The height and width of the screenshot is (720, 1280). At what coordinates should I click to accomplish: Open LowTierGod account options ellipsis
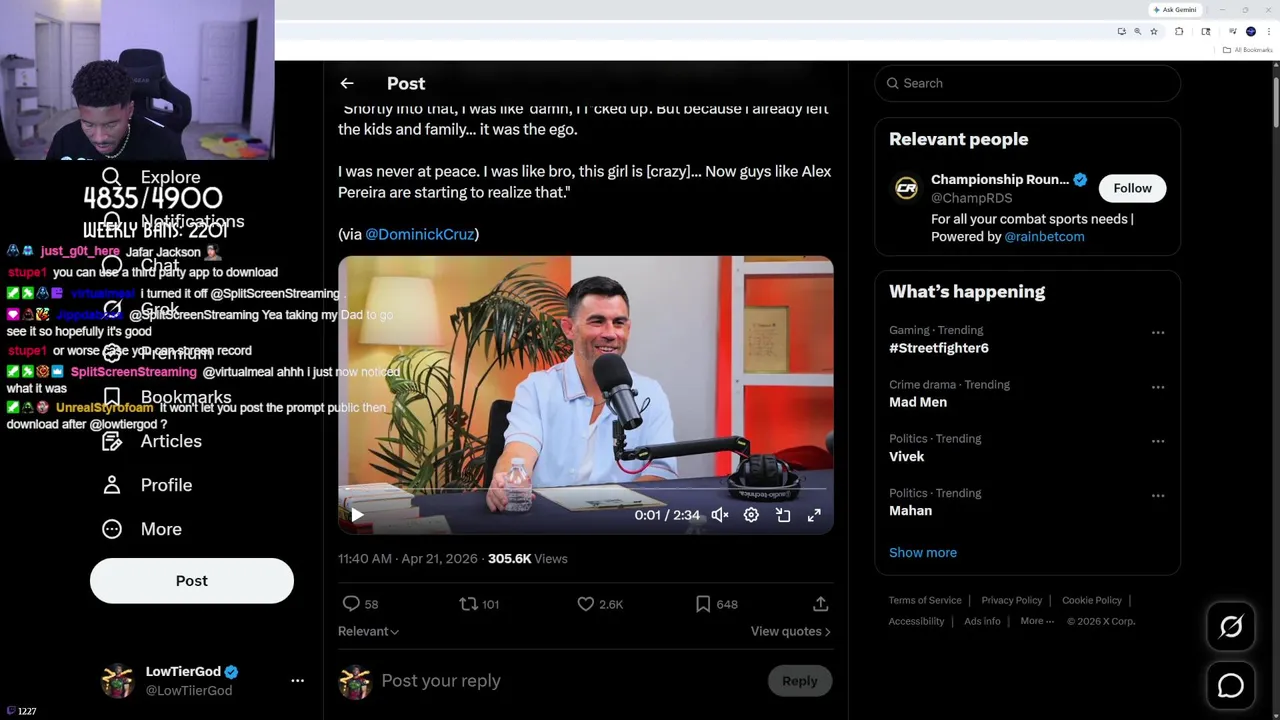tap(297, 681)
